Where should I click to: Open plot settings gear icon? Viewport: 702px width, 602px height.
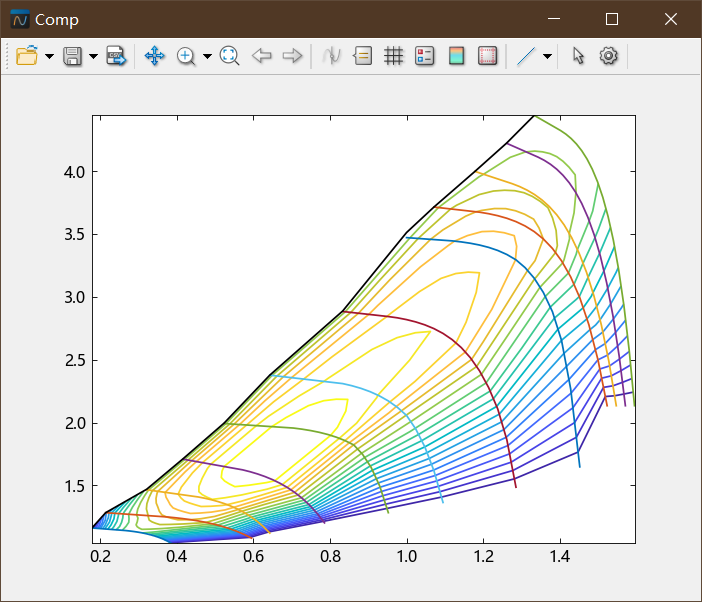(608, 56)
